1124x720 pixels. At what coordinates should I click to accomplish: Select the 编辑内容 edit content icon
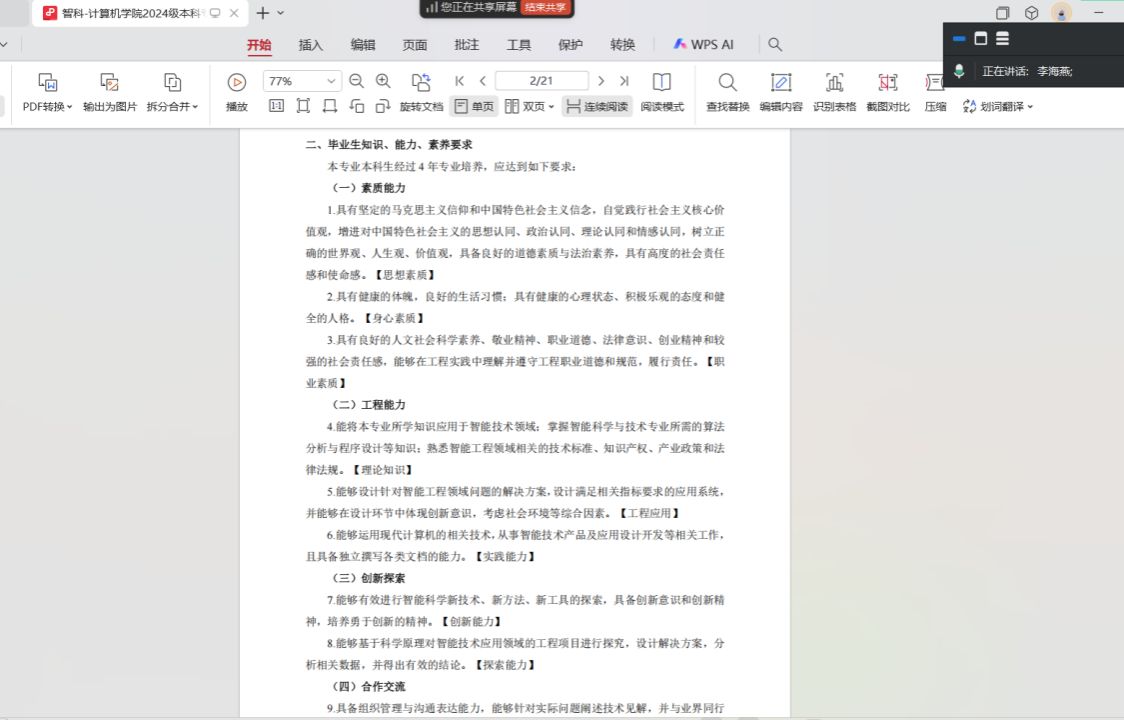pos(780,83)
